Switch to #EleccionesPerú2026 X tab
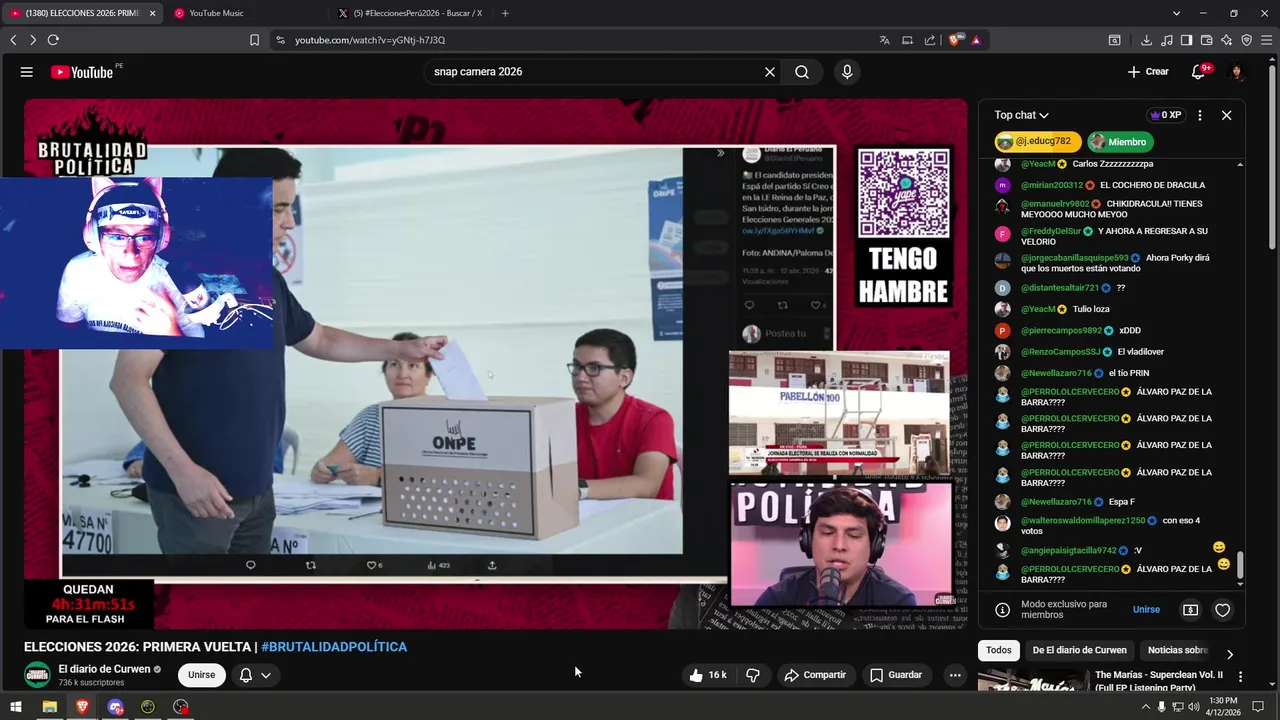Screen dimensions: 1280x720 pyautogui.click(x=412, y=13)
